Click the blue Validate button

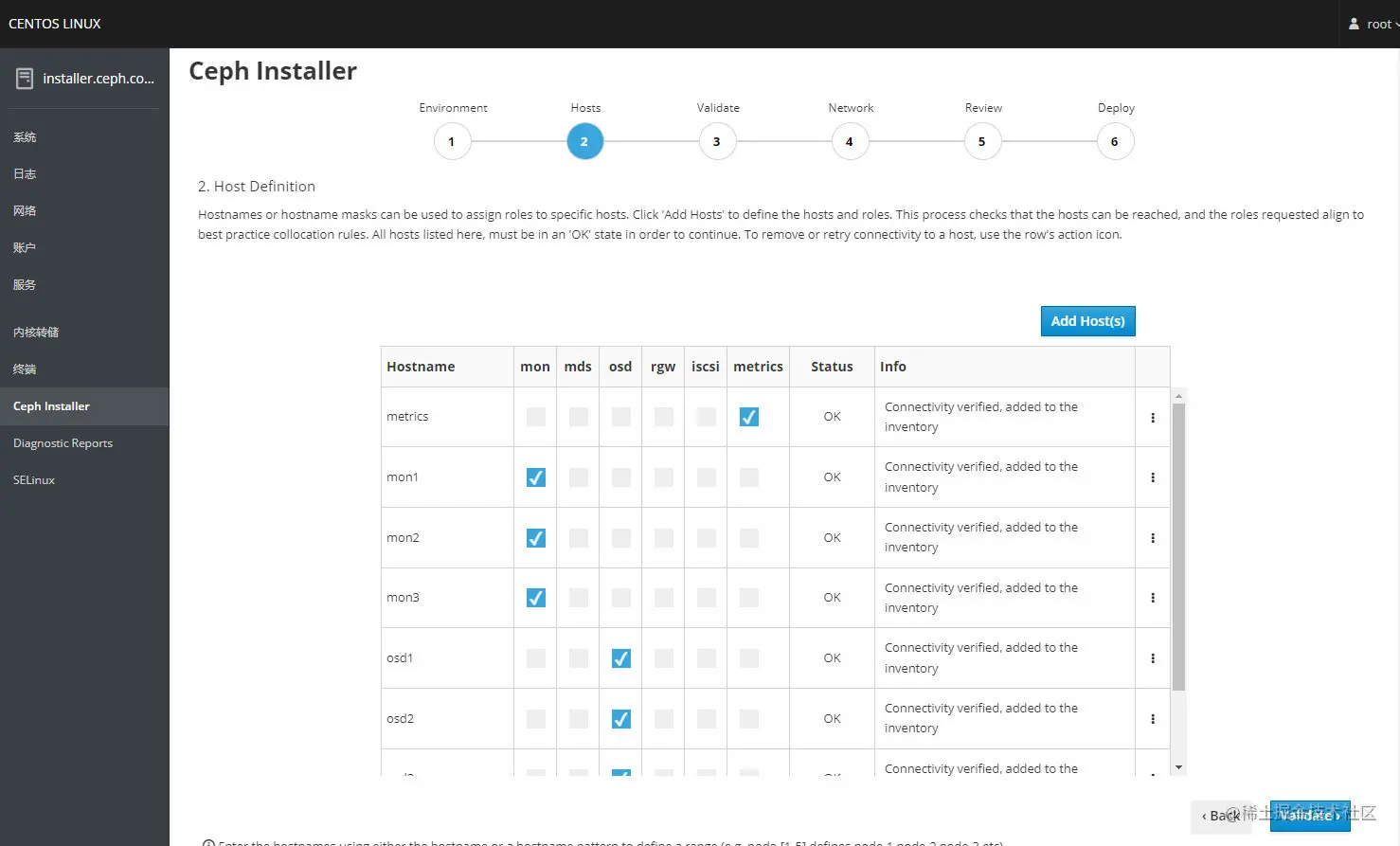pyautogui.click(x=1310, y=816)
